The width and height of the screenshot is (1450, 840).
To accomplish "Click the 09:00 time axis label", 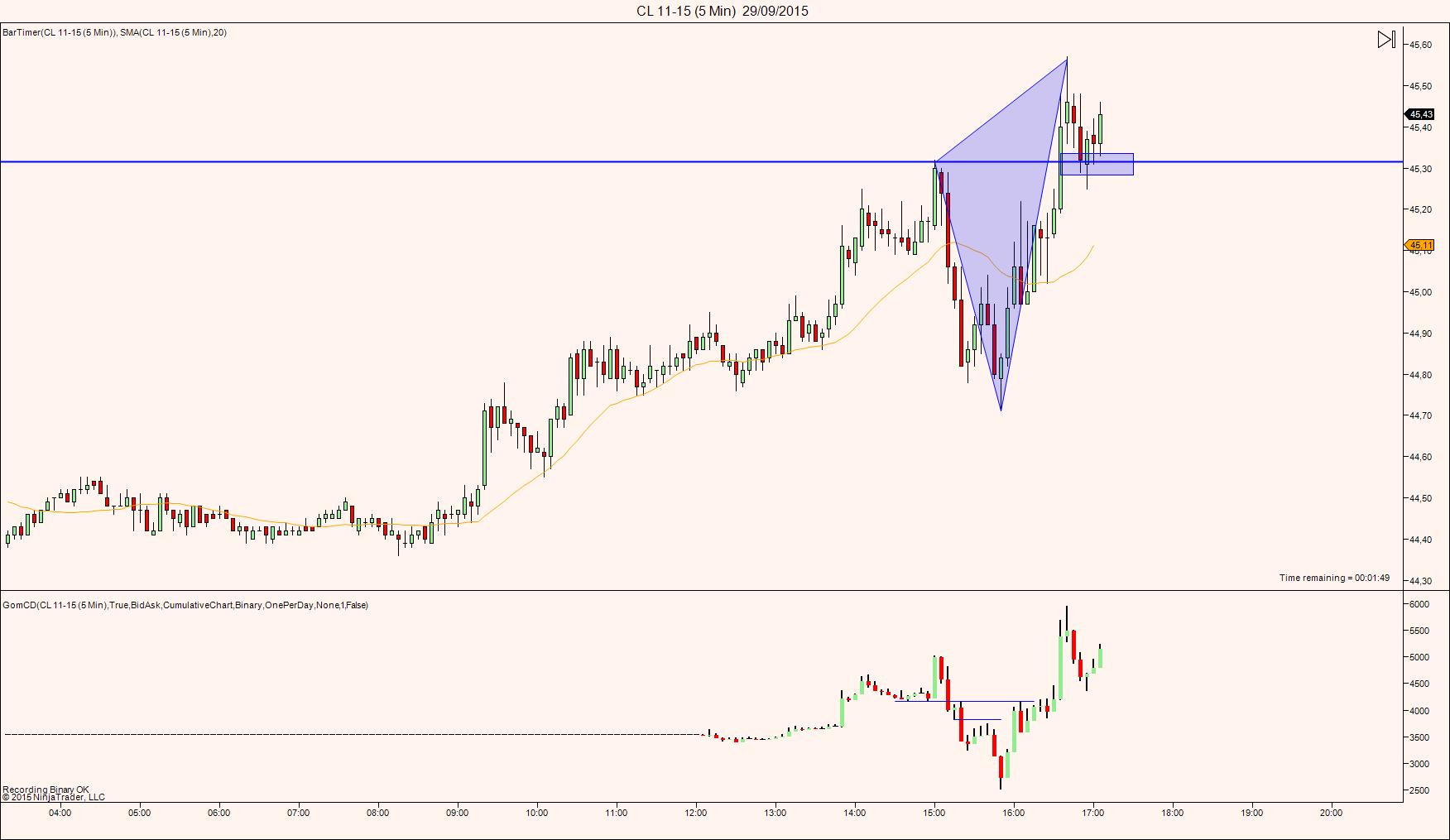I will pyautogui.click(x=457, y=813).
